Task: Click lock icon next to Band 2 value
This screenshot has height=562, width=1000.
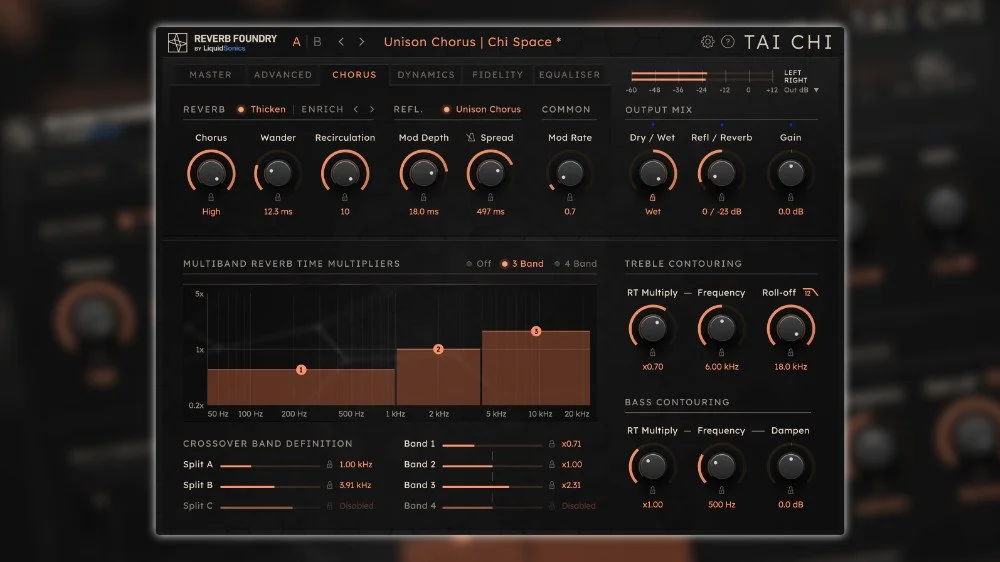Action: (x=552, y=464)
